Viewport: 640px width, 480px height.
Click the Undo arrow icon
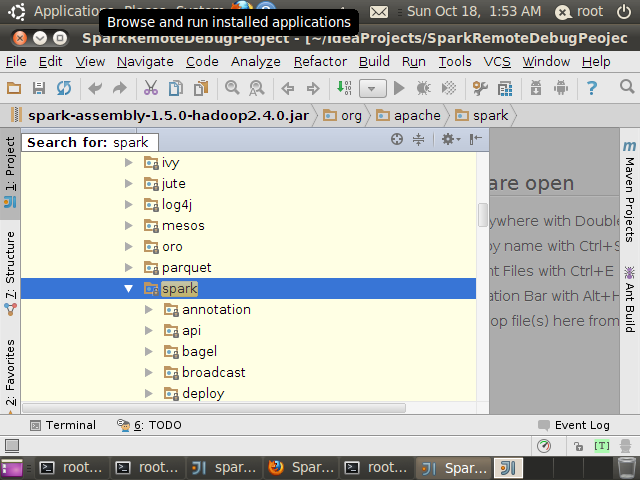tap(95, 88)
